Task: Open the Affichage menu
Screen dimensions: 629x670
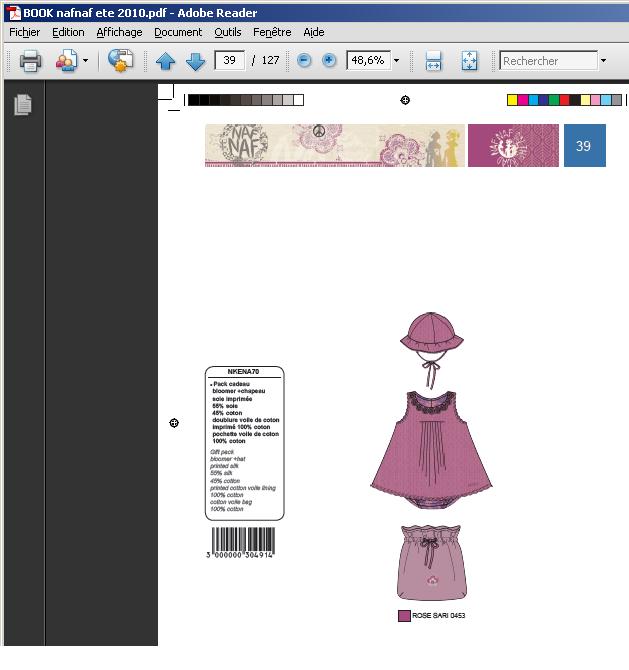Action: [x=119, y=32]
